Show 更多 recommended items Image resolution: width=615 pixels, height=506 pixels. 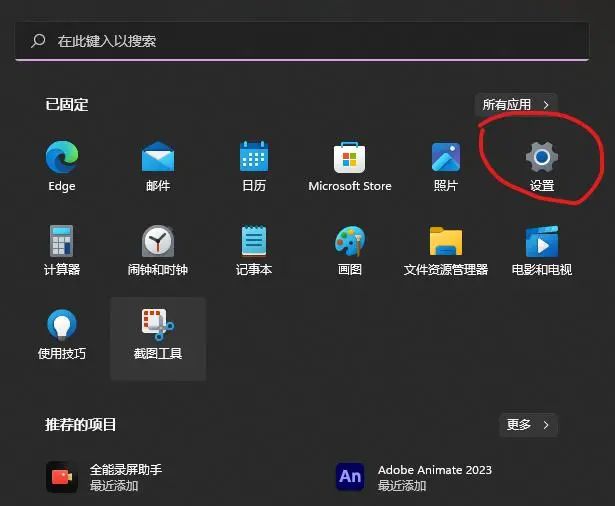(528, 425)
